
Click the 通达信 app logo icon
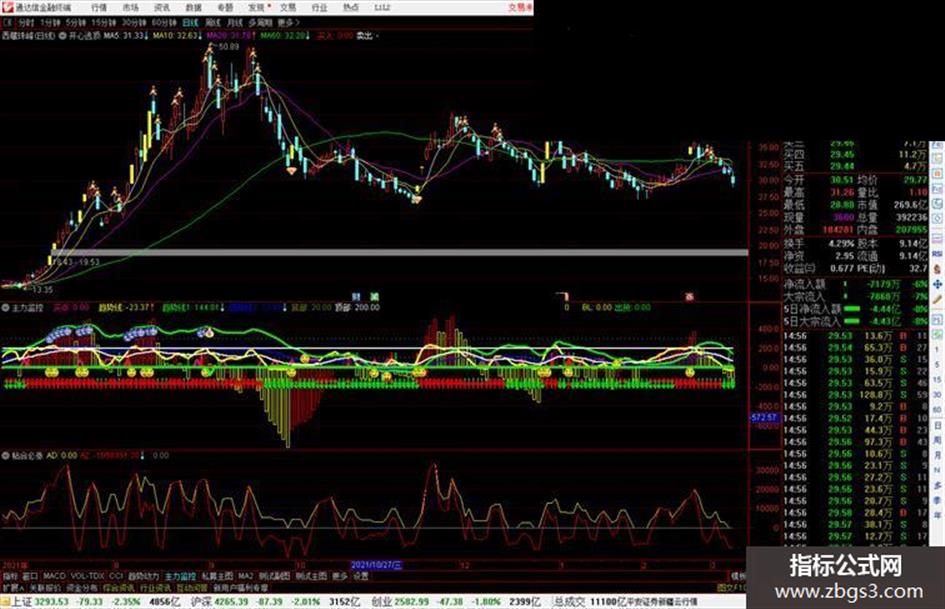point(7,7)
